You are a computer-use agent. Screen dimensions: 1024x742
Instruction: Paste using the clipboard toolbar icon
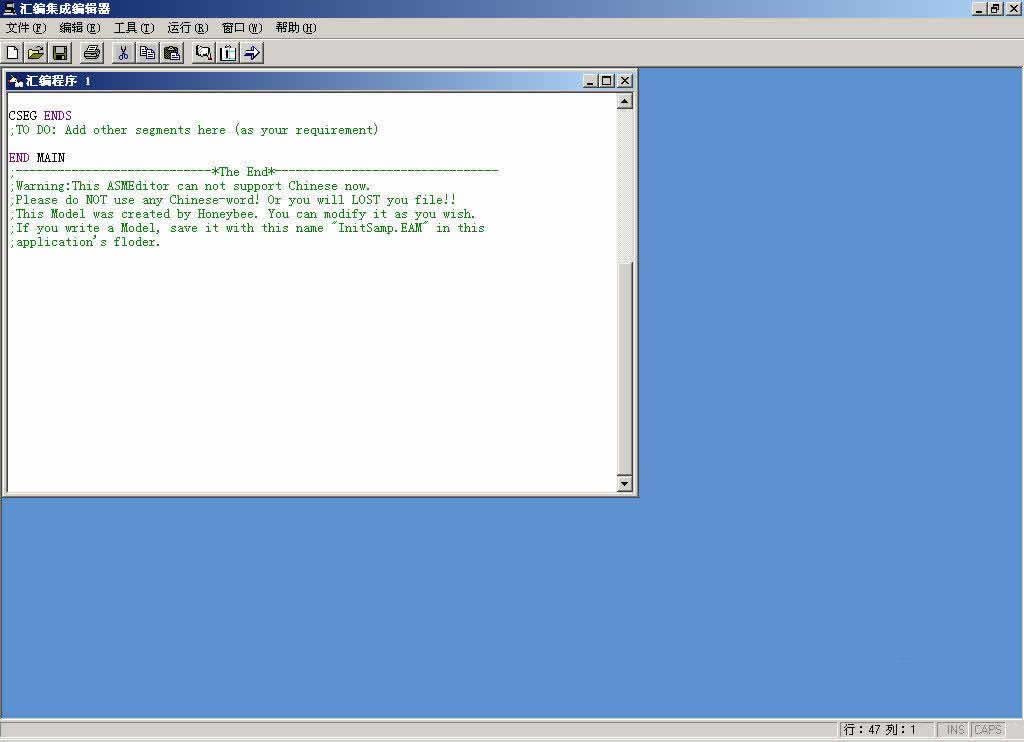[171, 53]
